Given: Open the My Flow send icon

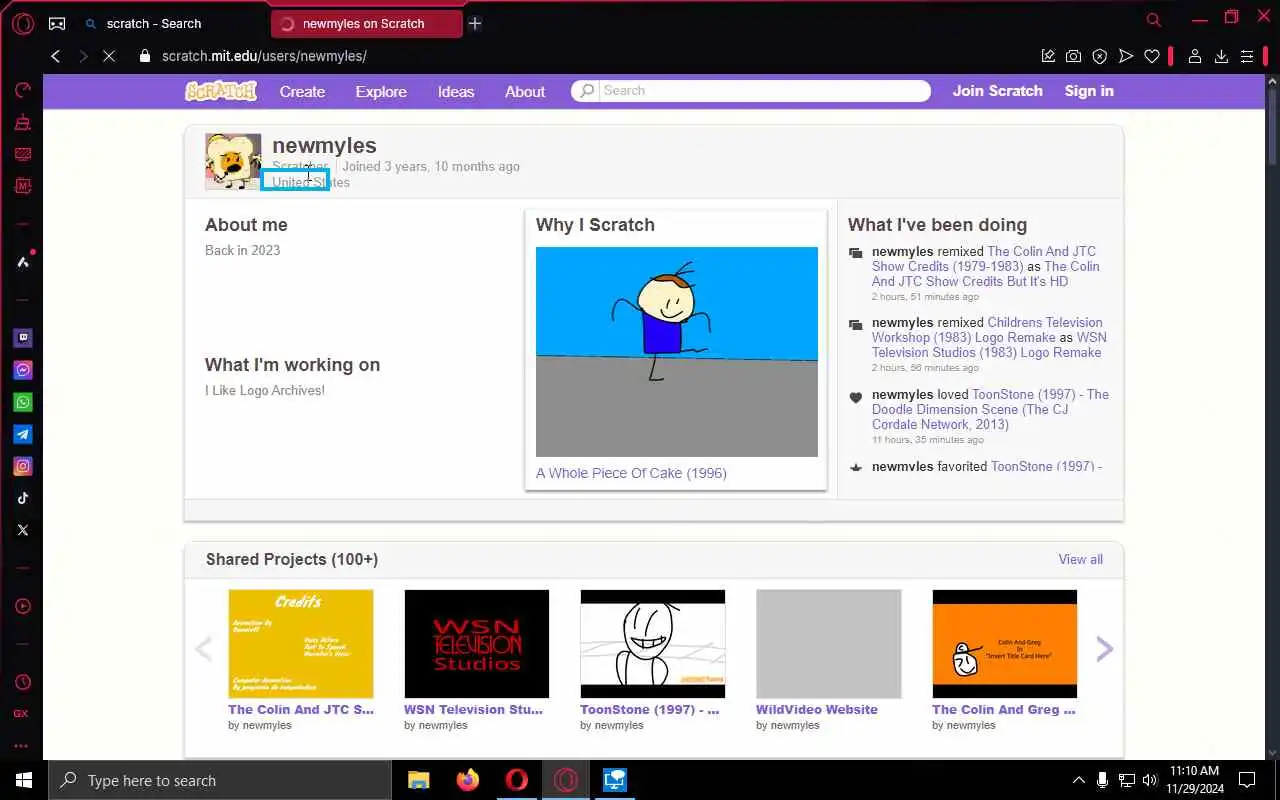Looking at the screenshot, I should click(1126, 57).
